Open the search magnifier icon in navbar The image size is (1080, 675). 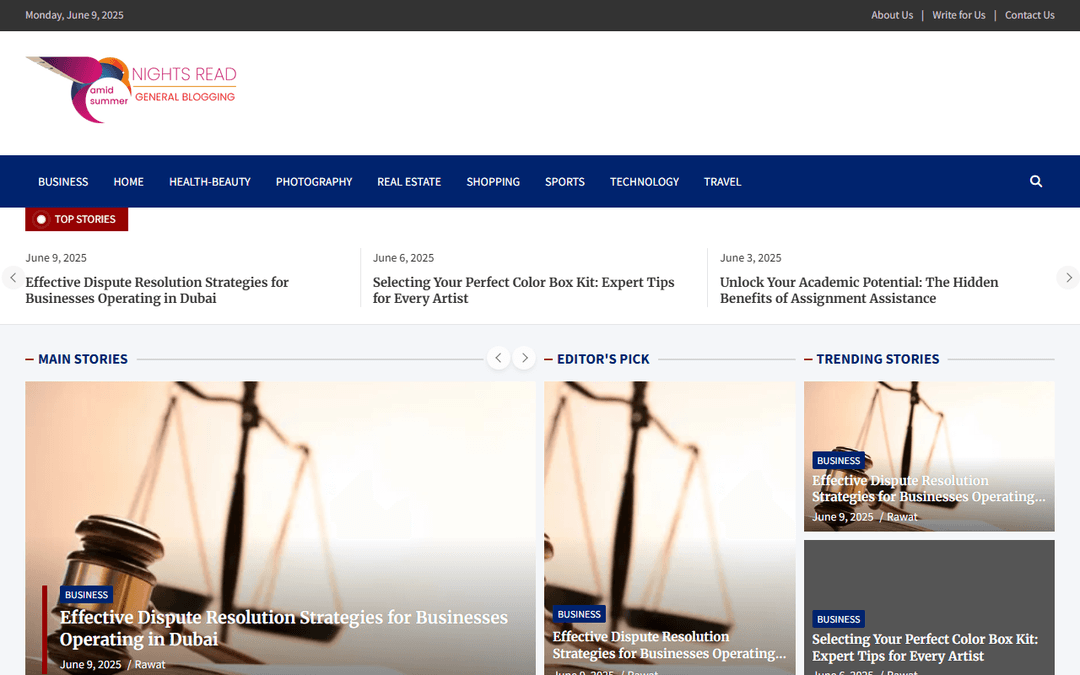tap(1035, 181)
